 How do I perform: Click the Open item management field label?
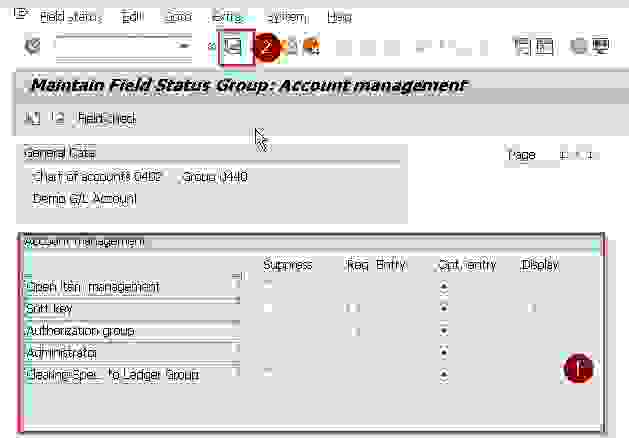92,286
